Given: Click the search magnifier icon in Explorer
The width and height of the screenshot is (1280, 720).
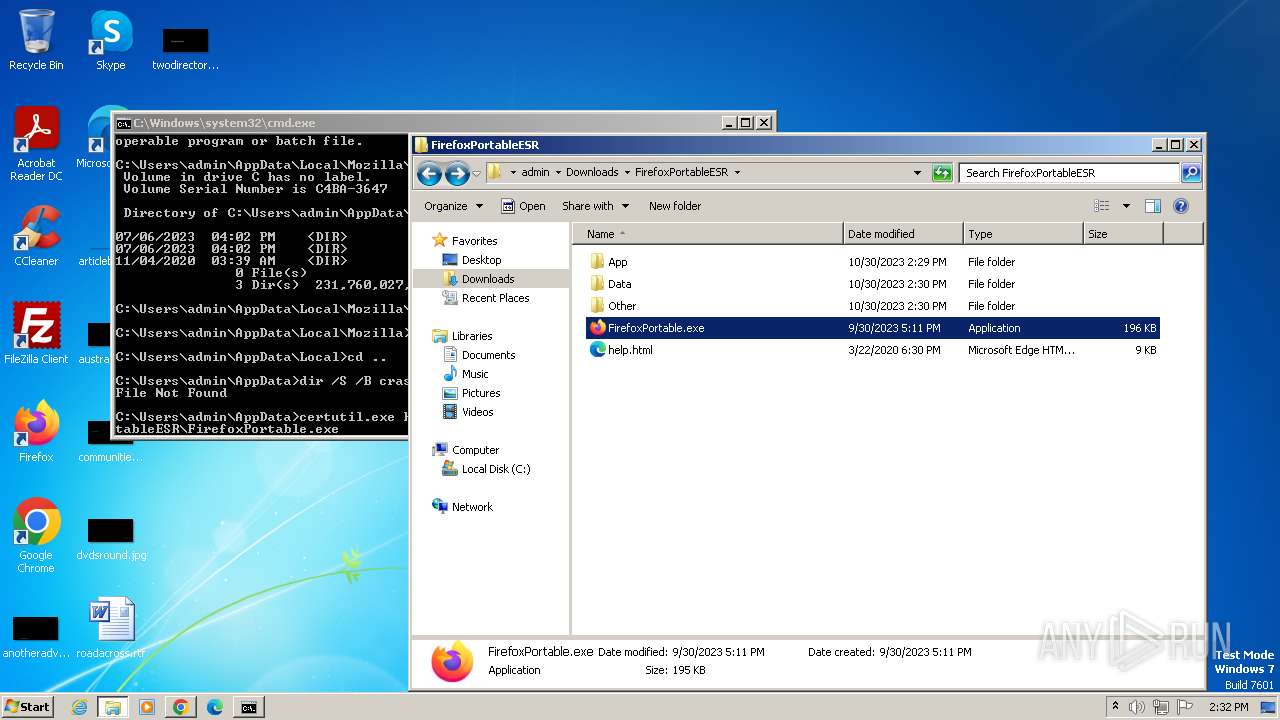Looking at the screenshot, I should [x=1190, y=173].
